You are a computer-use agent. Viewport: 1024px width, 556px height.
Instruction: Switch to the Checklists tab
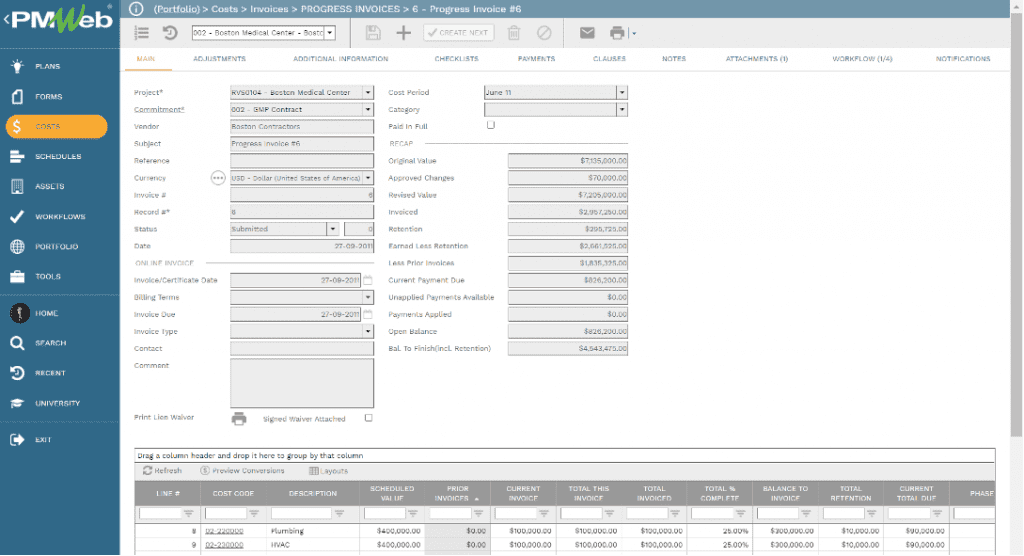(456, 59)
